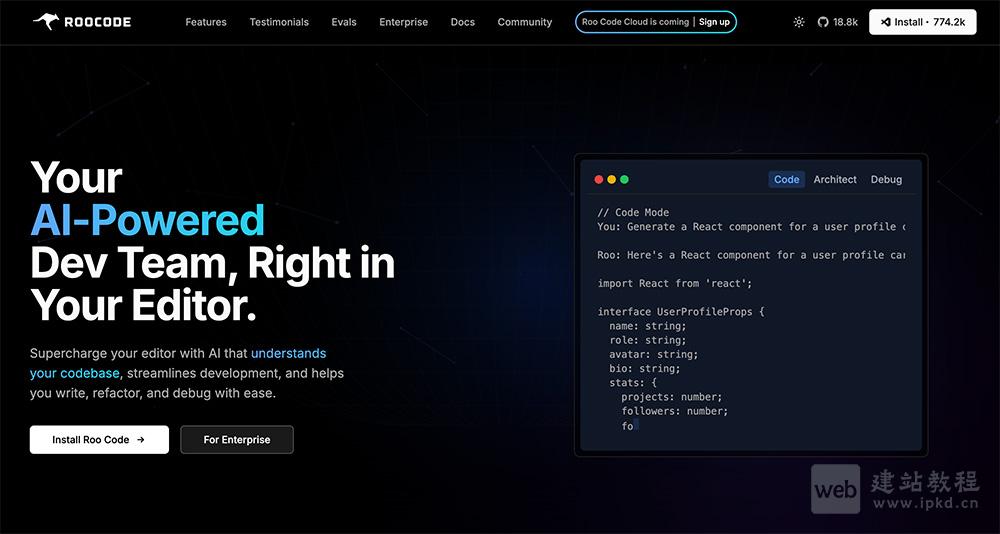Click the arrow in Install Roo Code button
The width and height of the screenshot is (1000, 534).
pyautogui.click(x=141, y=440)
